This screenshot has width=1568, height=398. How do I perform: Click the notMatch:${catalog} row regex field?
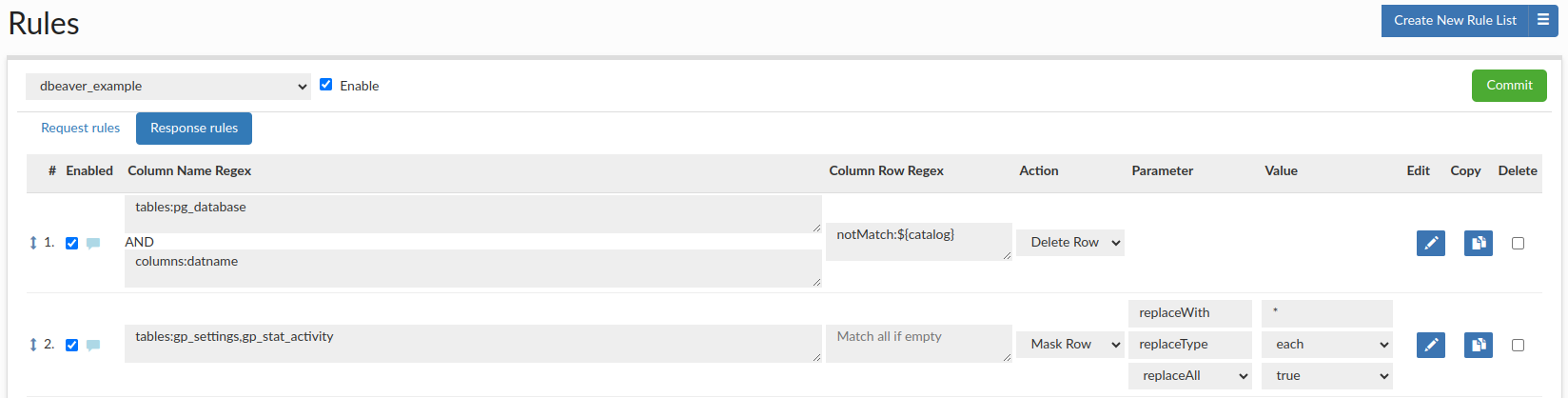918,242
